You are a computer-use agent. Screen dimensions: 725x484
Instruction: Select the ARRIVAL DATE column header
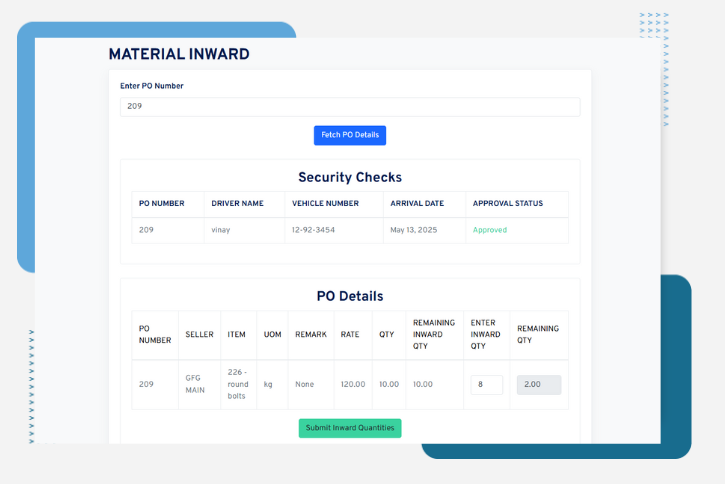click(x=417, y=203)
